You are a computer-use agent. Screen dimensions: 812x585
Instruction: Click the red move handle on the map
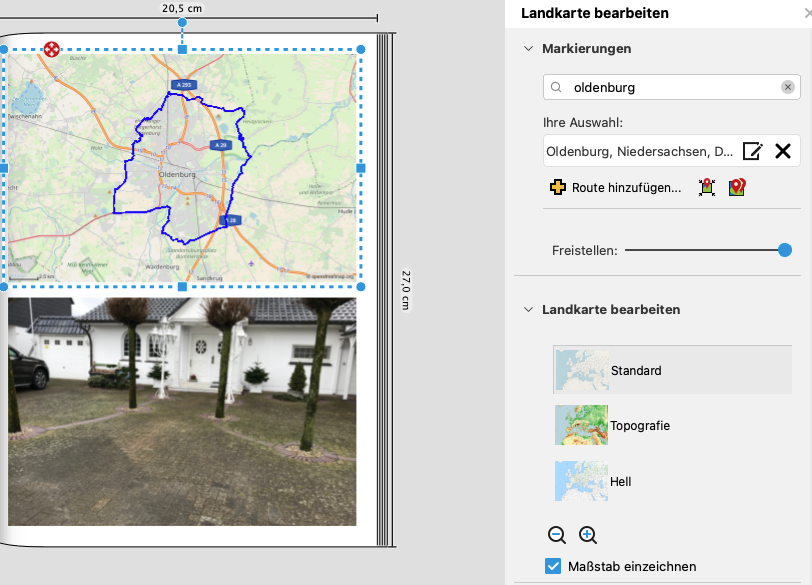(51, 49)
